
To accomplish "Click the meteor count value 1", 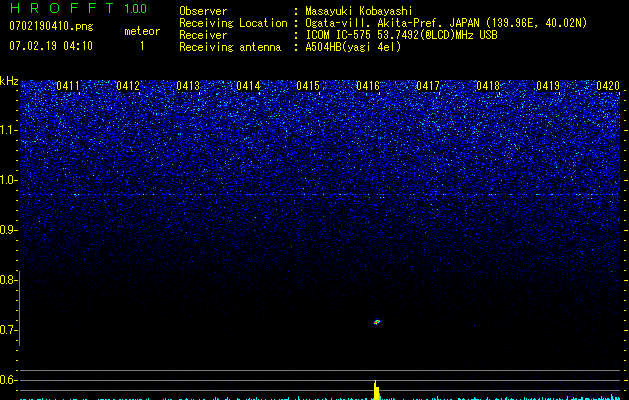I will [142, 46].
